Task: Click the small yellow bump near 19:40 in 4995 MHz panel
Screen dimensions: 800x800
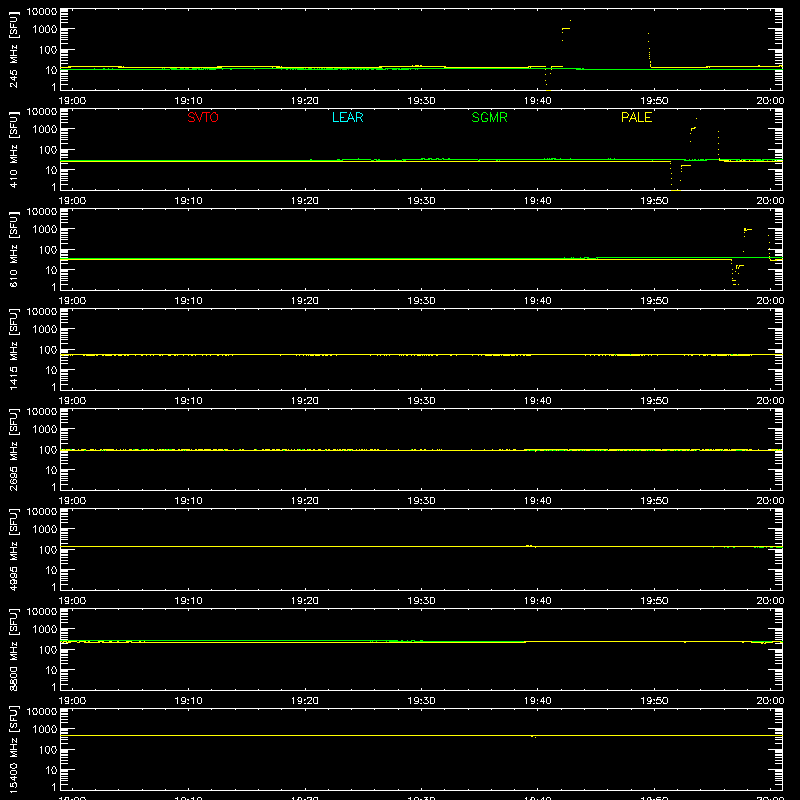Action: [x=531, y=546]
